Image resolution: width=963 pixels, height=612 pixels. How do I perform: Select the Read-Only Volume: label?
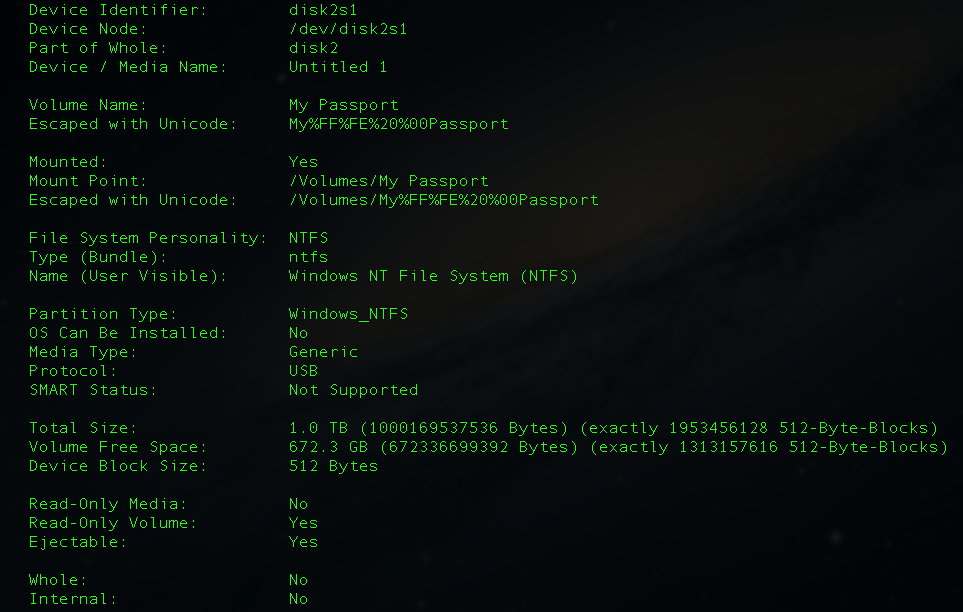(x=113, y=523)
